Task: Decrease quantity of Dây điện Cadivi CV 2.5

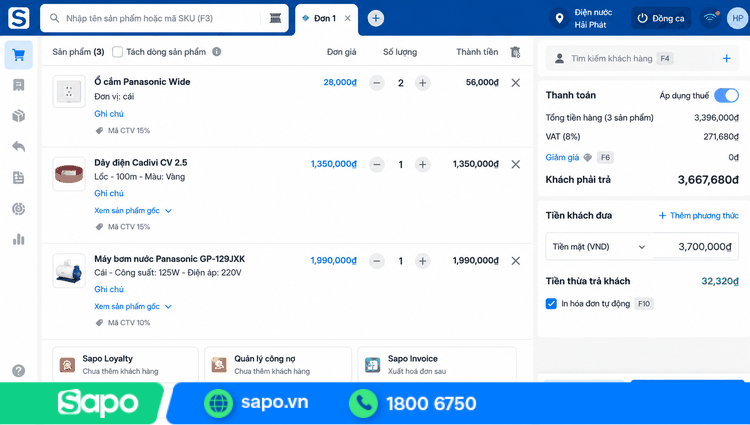Action: (x=377, y=165)
